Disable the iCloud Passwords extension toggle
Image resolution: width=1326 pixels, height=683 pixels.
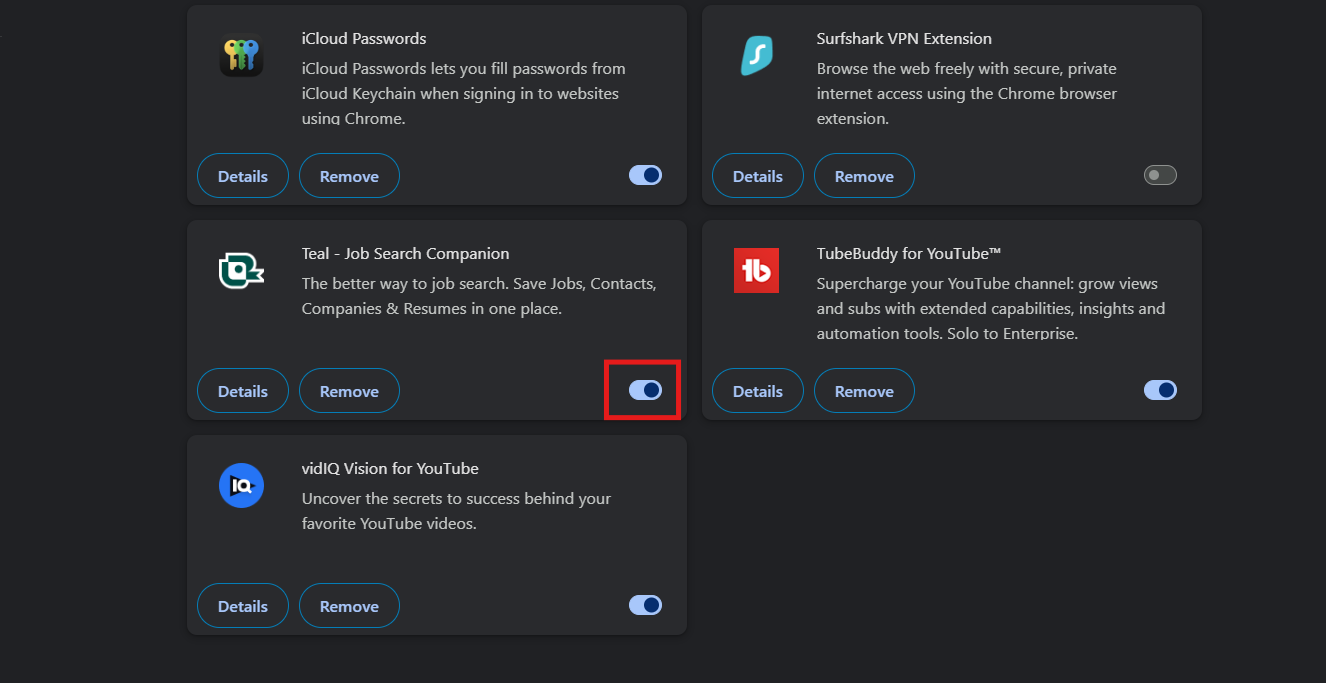(645, 175)
